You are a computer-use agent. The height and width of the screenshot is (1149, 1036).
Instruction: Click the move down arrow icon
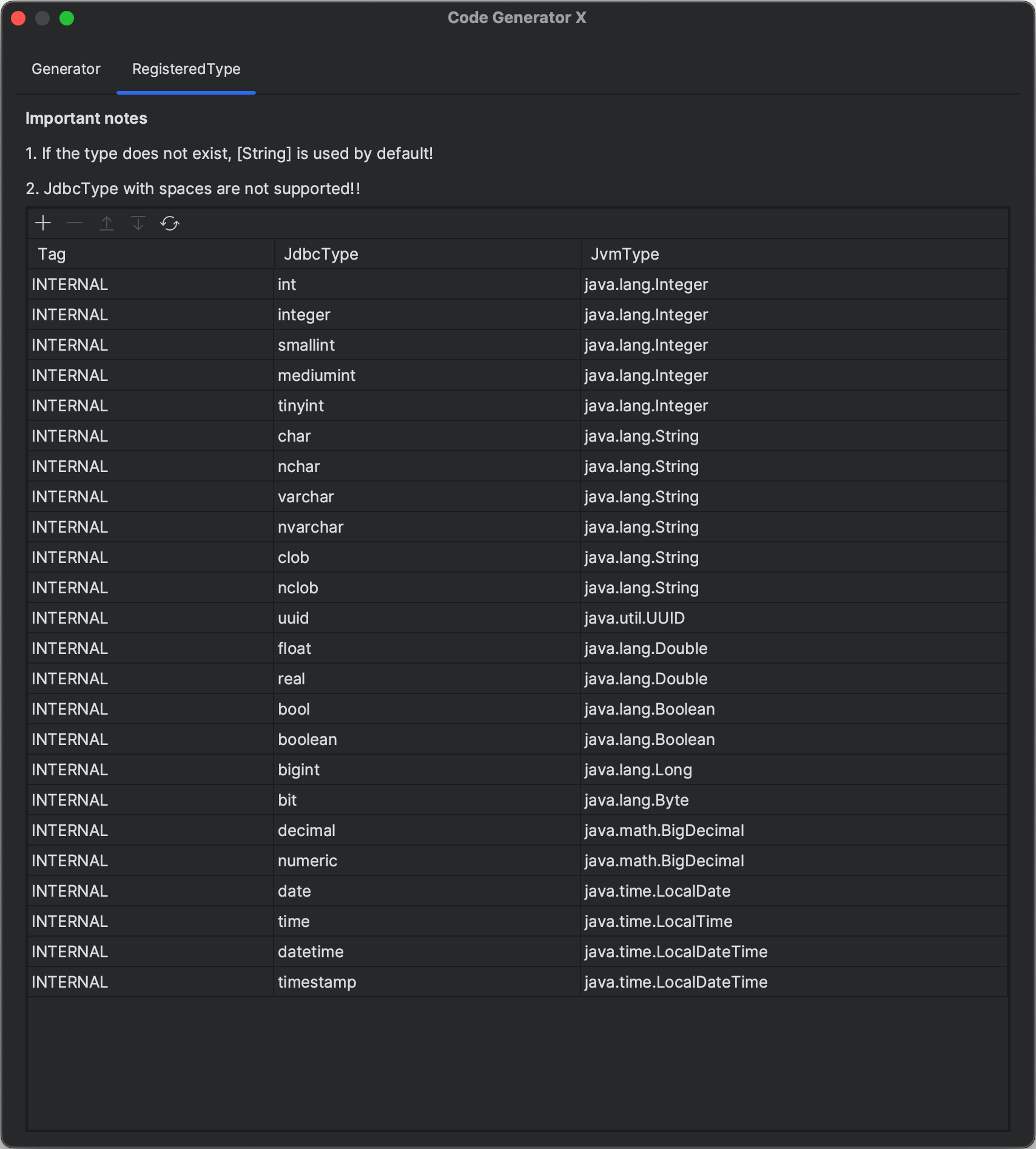coord(138,223)
